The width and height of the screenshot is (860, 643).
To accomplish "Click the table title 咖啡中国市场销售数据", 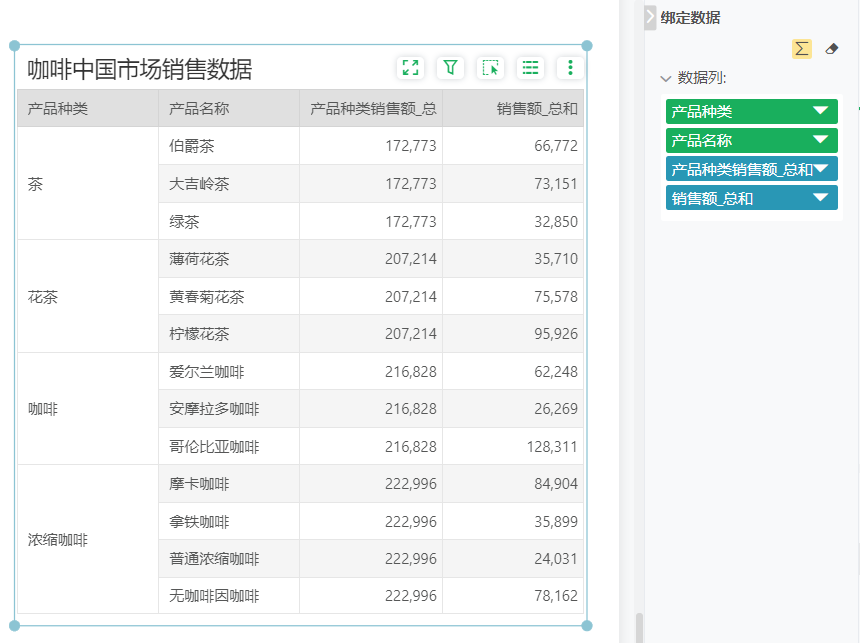I will (140, 69).
